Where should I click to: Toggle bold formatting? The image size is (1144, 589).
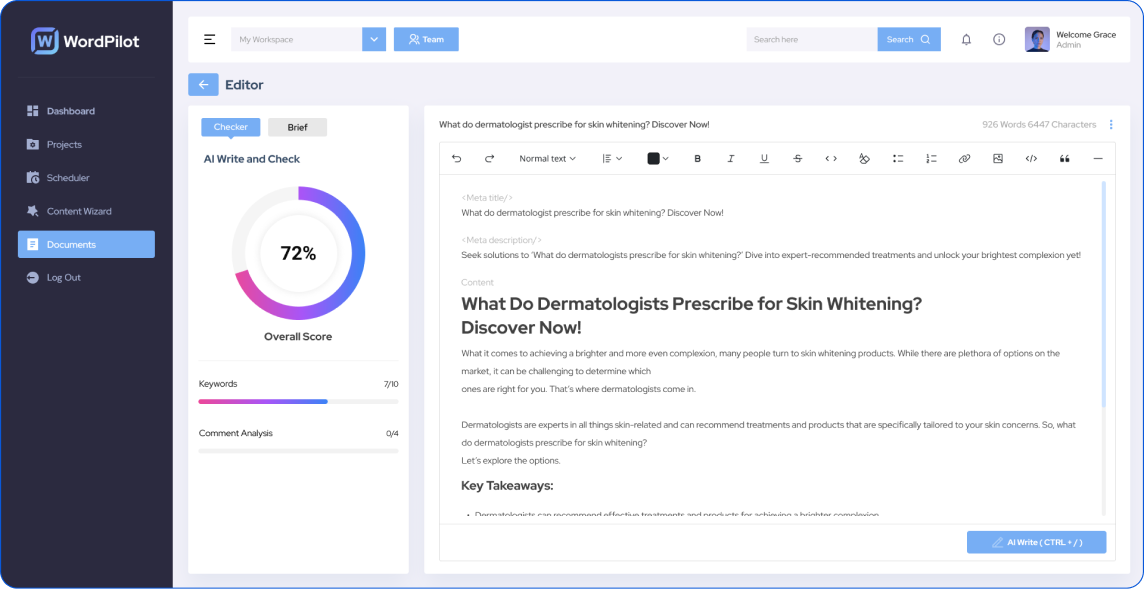coord(698,157)
